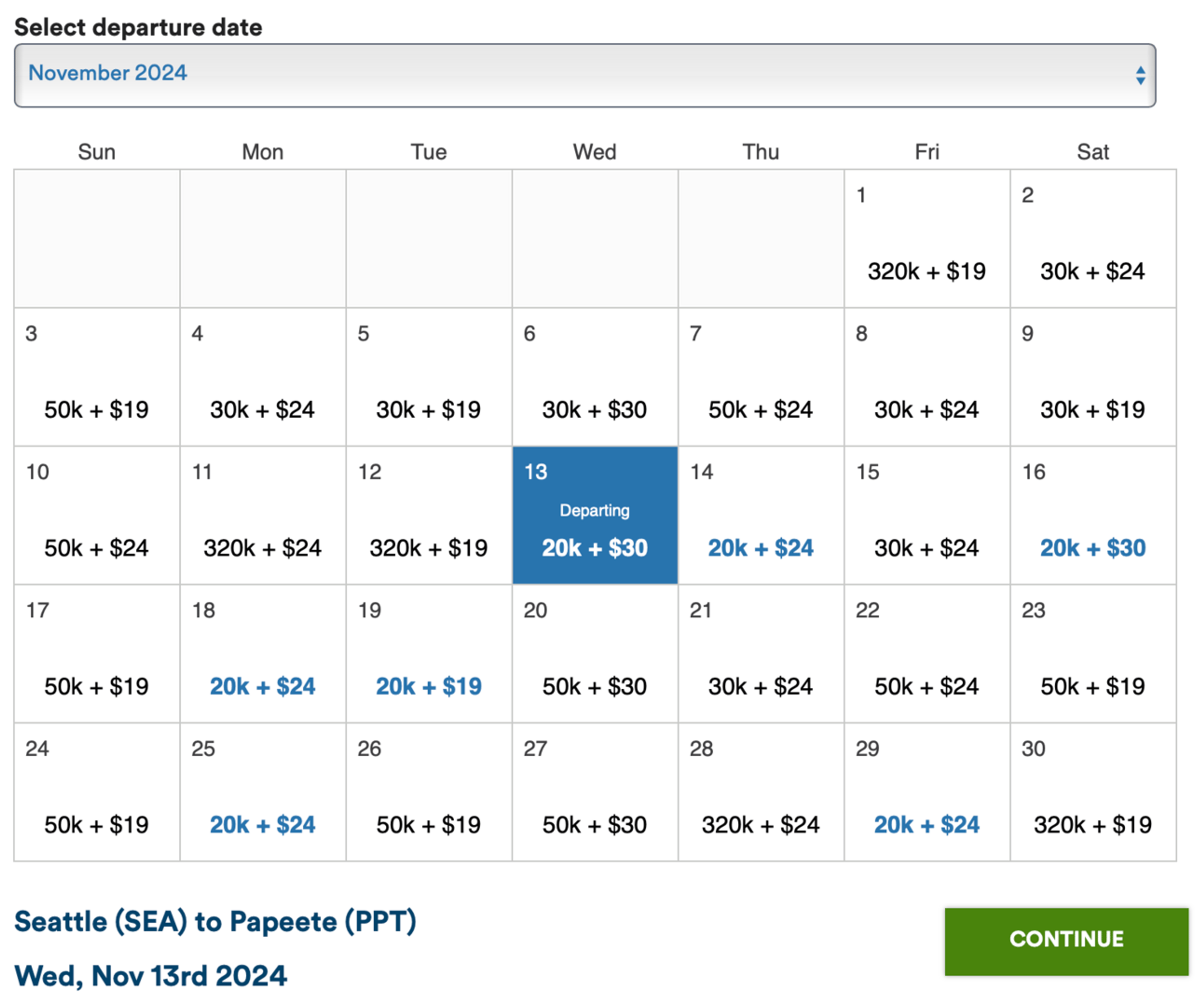
Task: Choose November 25 fare 20k + $24
Action: (262, 792)
